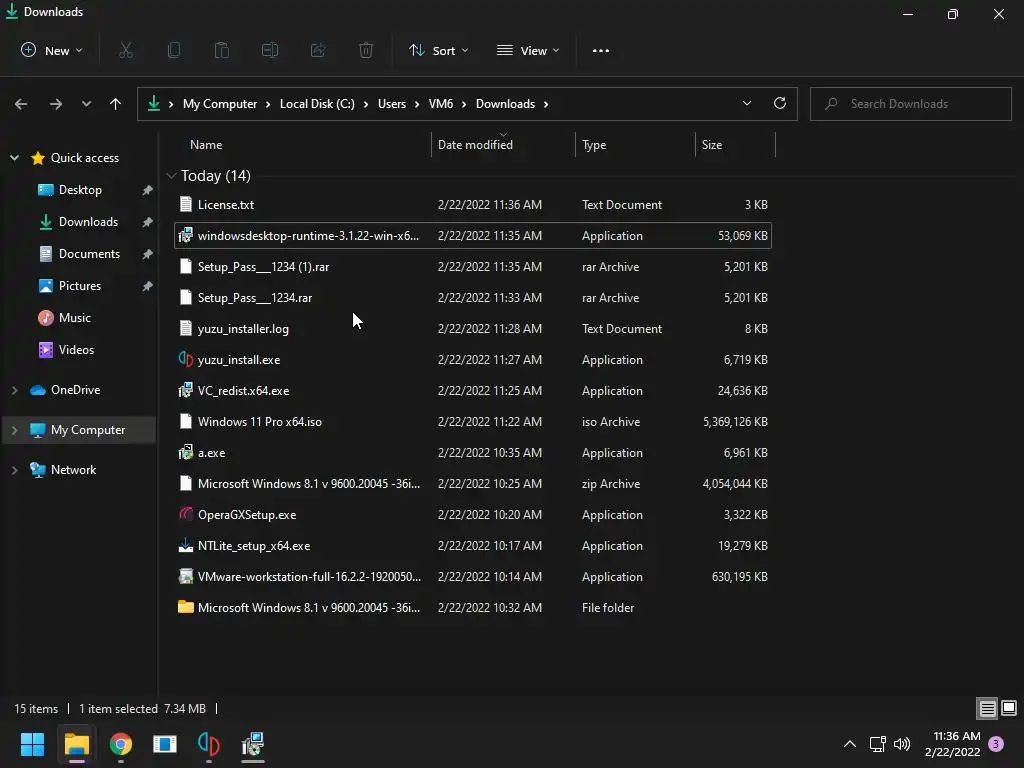
Task: Select Setup_Pass__1234 (1).rar file
Action: 473,266
